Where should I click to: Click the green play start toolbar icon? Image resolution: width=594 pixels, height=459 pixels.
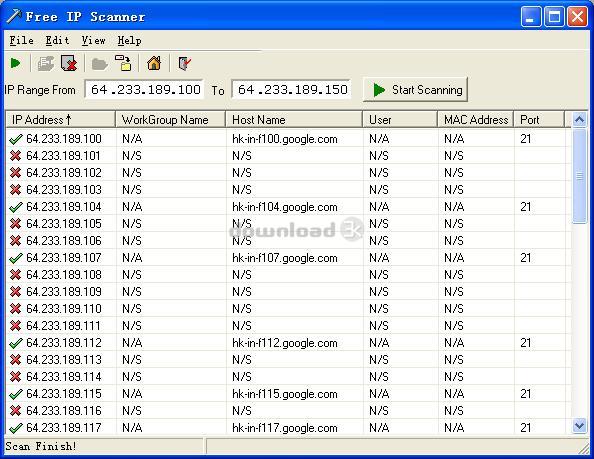pyautogui.click(x=16, y=63)
